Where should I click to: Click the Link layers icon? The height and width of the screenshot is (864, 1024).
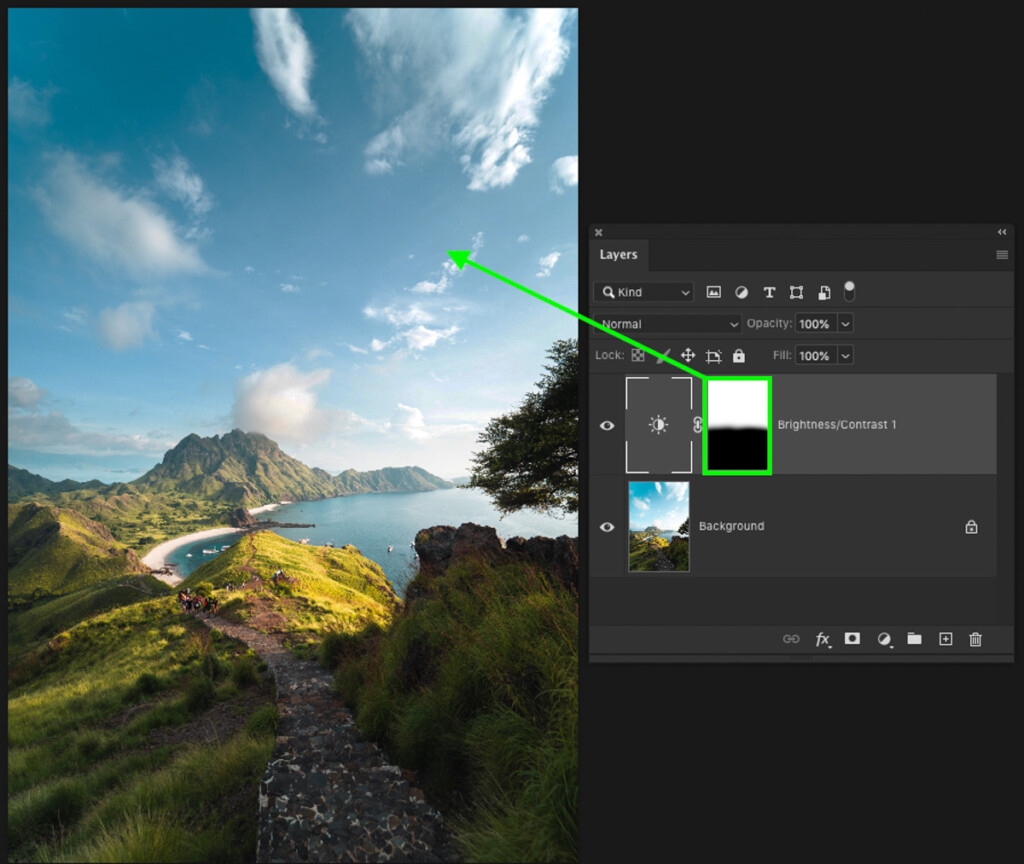pos(791,639)
